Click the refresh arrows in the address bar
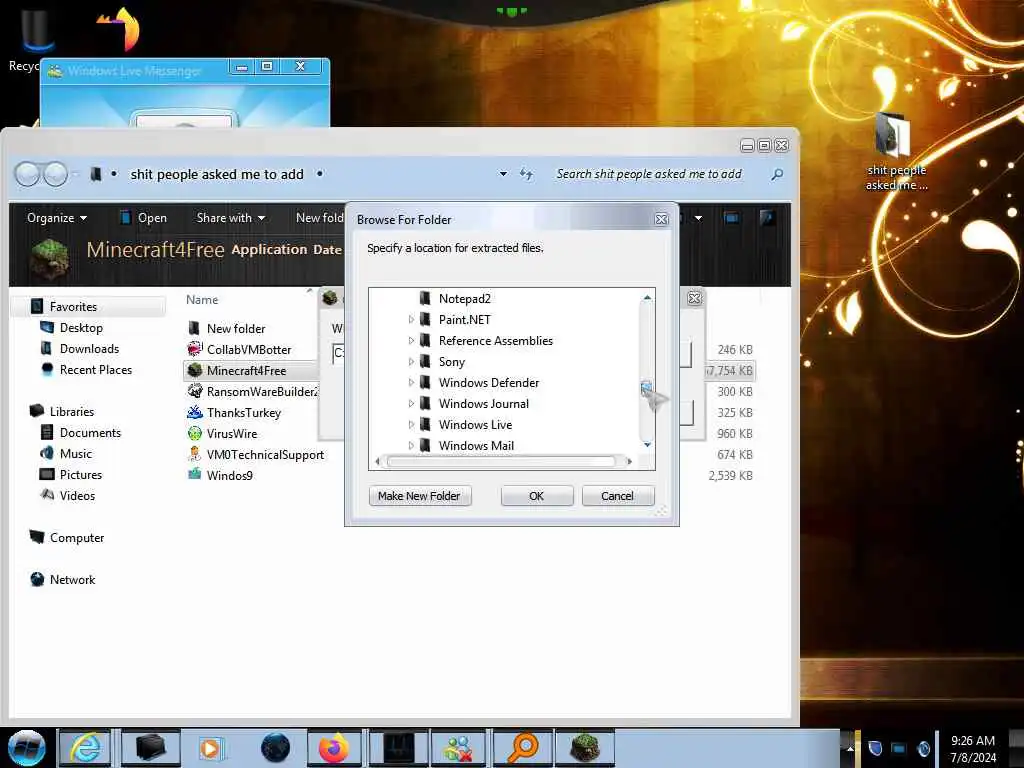The height and width of the screenshot is (768, 1024). click(x=526, y=174)
